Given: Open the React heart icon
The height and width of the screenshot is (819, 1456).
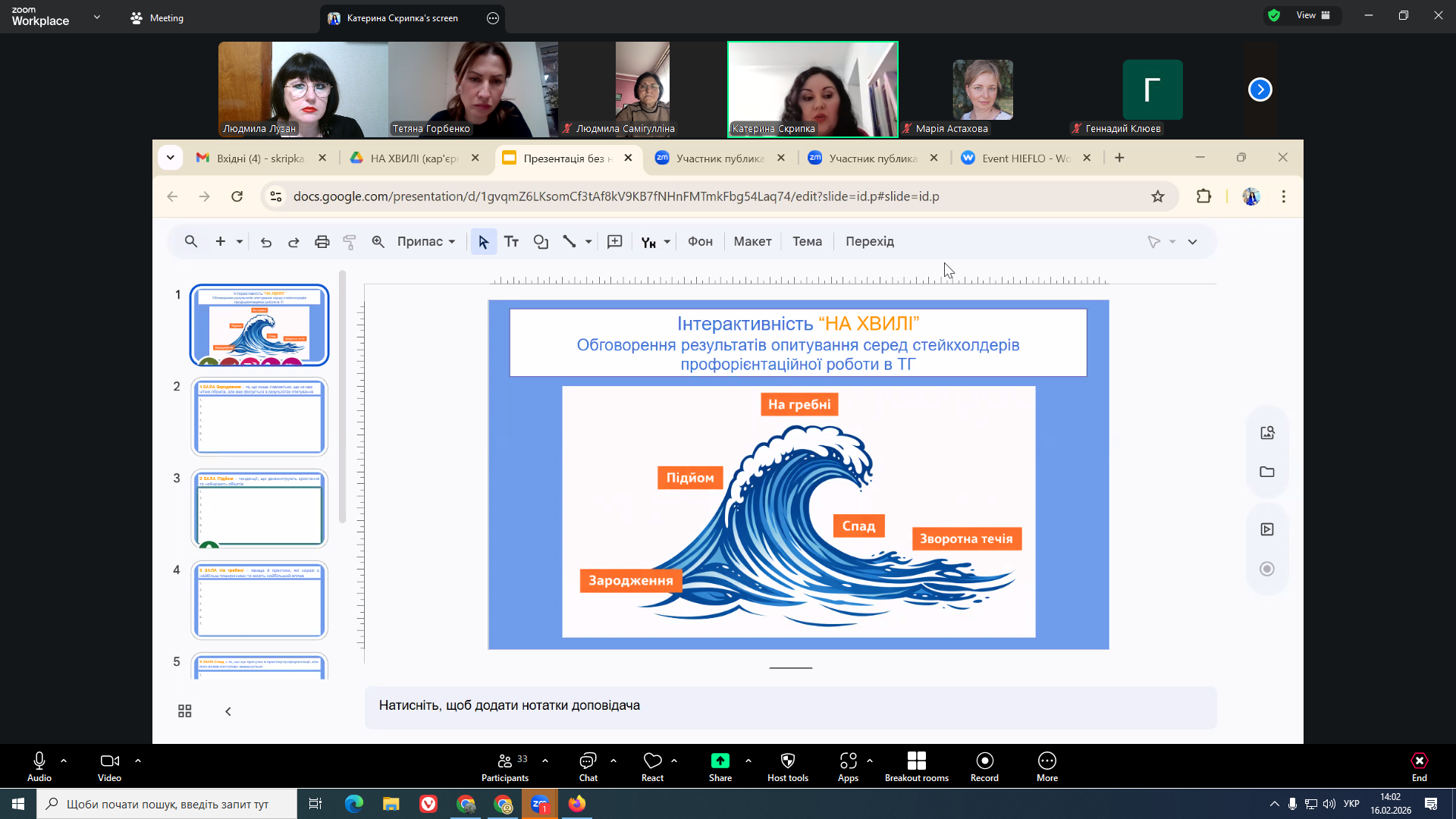Looking at the screenshot, I should (x=652, y=761).
